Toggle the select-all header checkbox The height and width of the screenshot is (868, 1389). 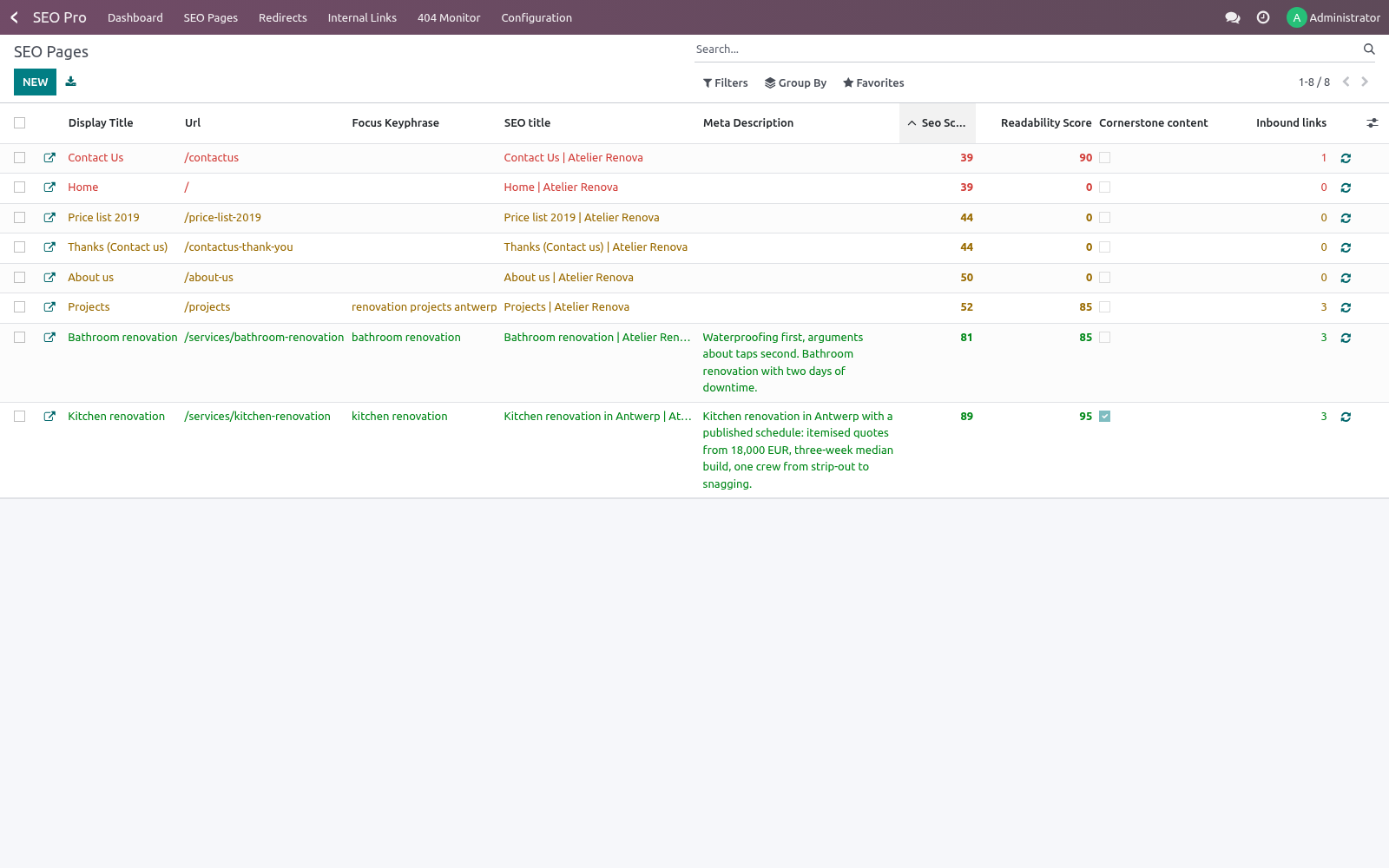coord(19,123)
